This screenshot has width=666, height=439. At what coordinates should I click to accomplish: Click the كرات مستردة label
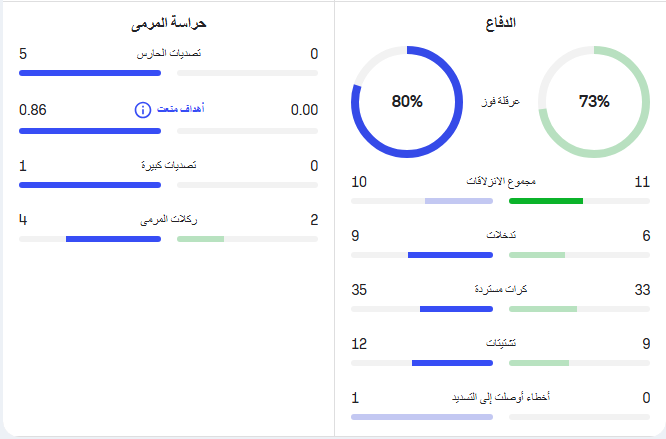[x=501, y=289]
